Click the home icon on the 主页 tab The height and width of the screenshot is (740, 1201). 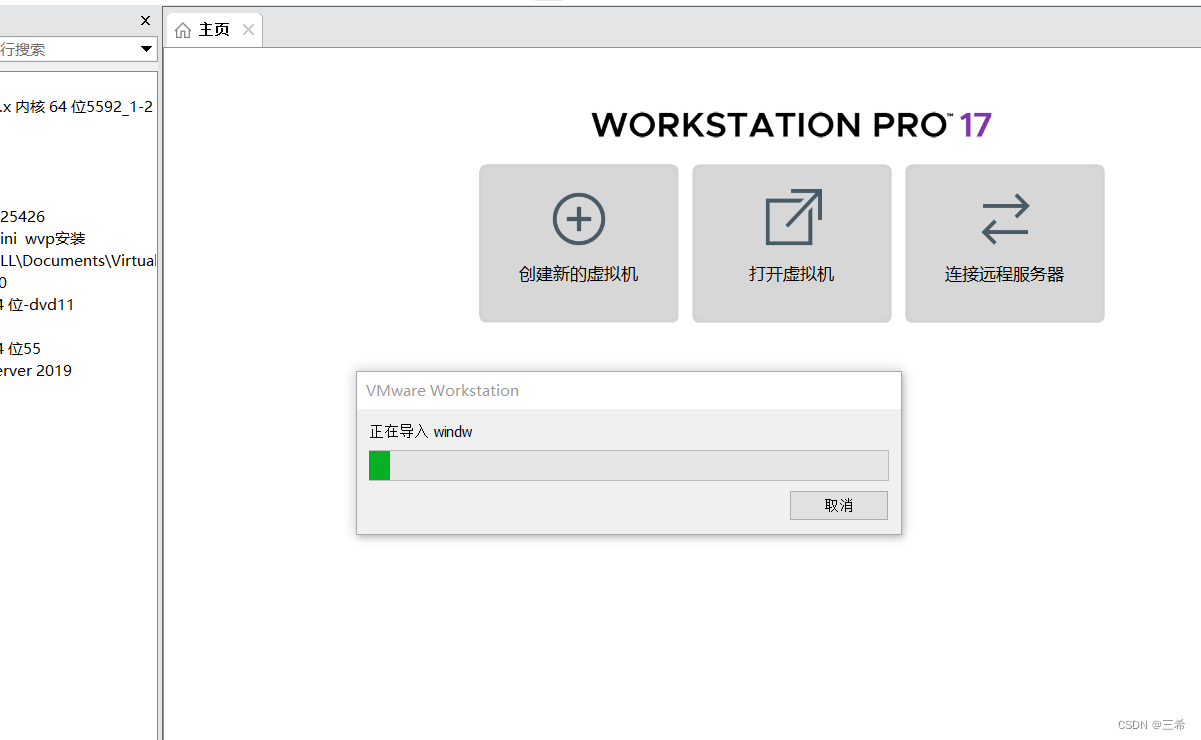(183, 30)
